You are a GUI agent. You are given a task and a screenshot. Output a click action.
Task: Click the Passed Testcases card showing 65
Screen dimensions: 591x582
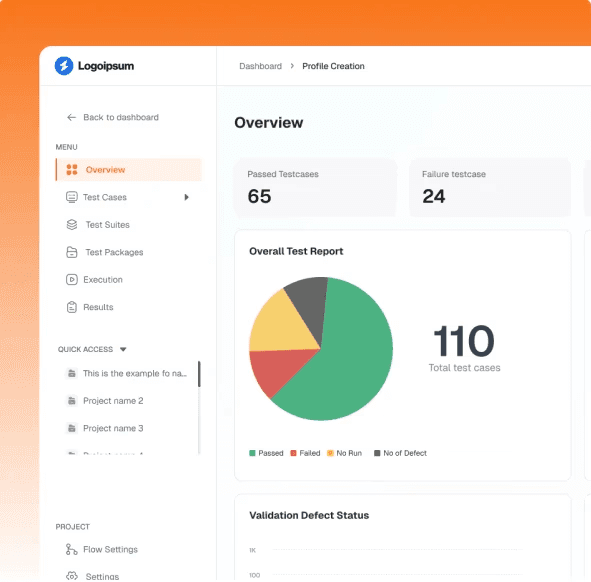tap(315, 187)
